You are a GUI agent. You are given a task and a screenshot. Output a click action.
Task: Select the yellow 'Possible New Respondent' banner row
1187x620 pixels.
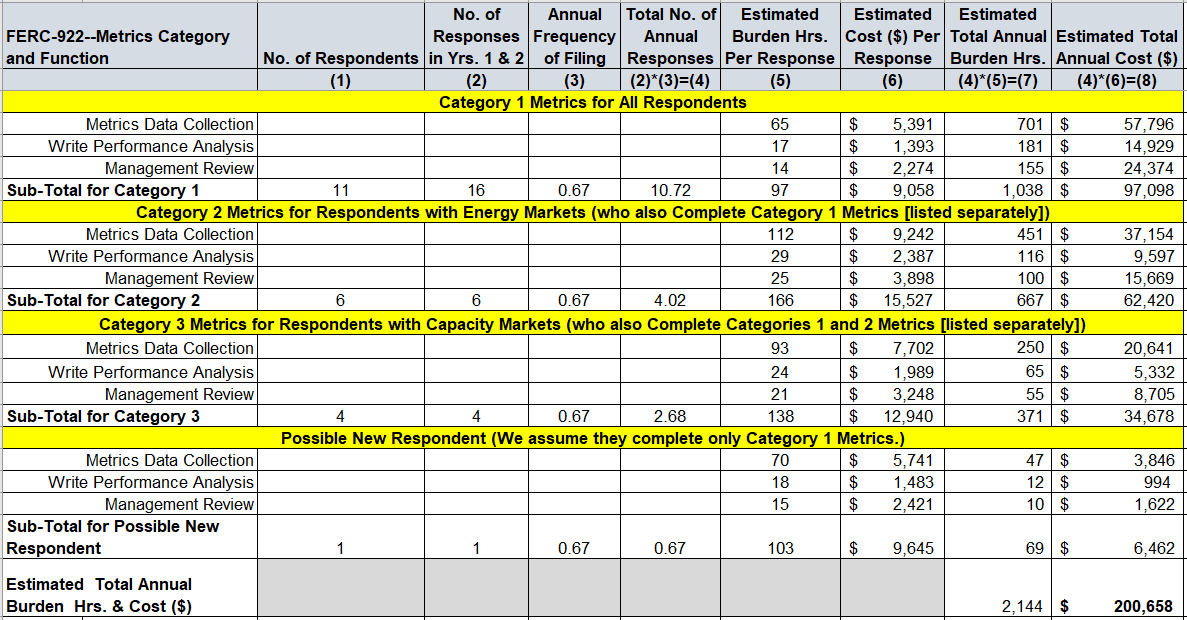point(592,438)
